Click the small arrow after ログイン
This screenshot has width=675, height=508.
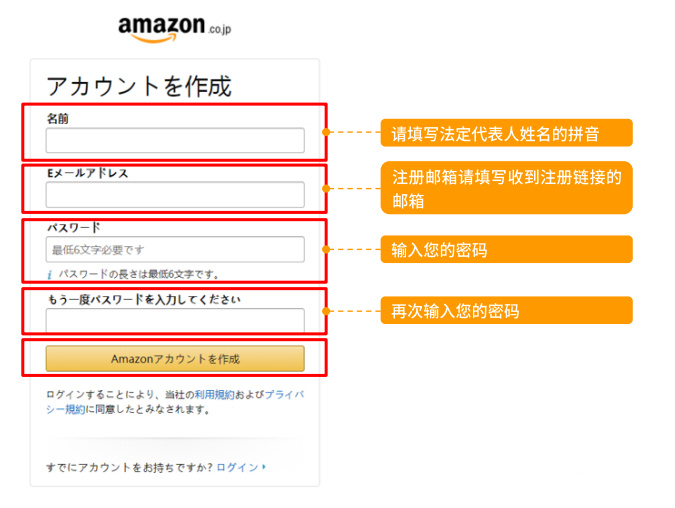(264, 467)
